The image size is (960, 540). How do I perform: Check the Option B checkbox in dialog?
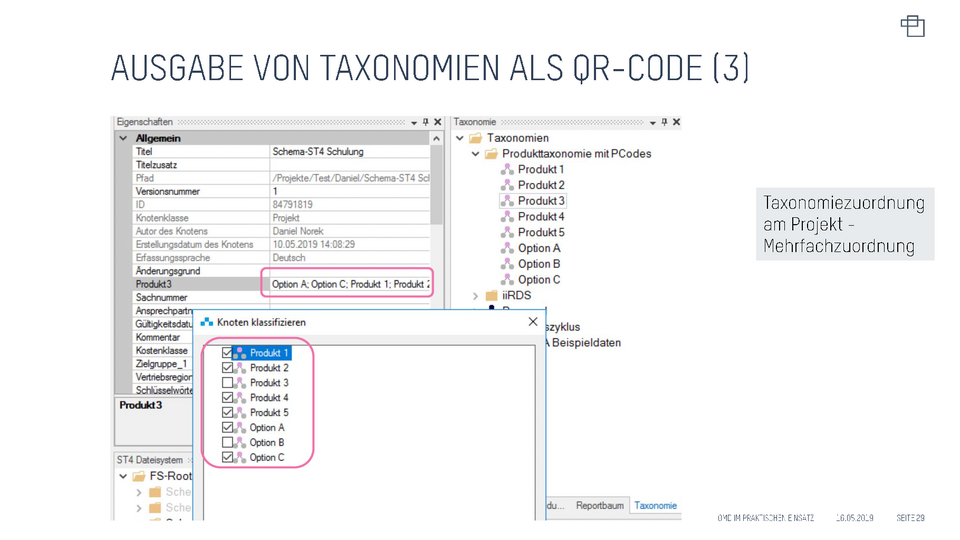click(x=227, y=442)
